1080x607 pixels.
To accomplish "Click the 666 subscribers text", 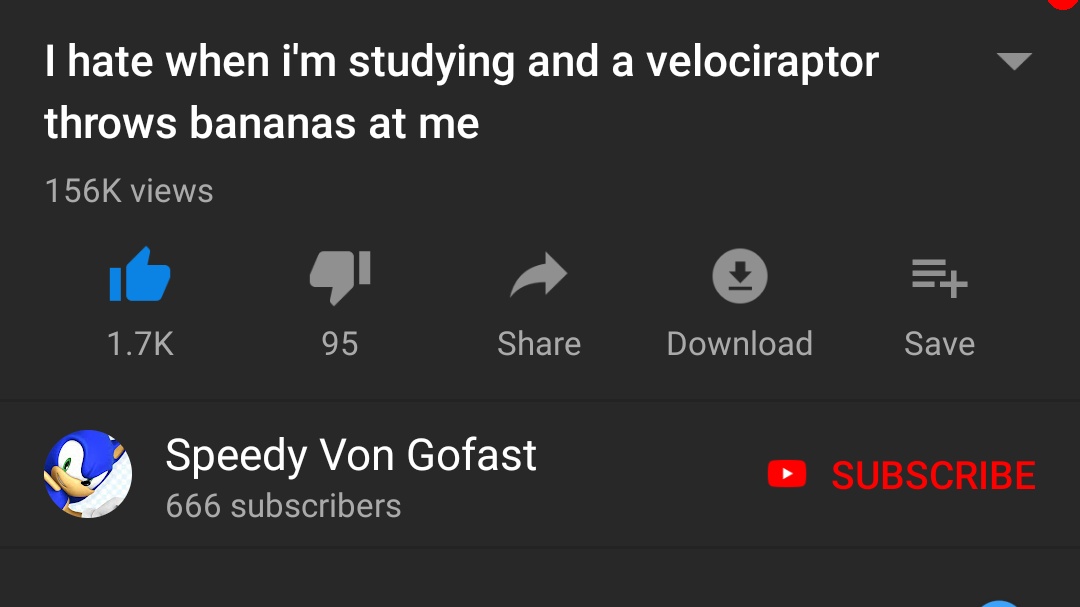I will coord(283,506).
